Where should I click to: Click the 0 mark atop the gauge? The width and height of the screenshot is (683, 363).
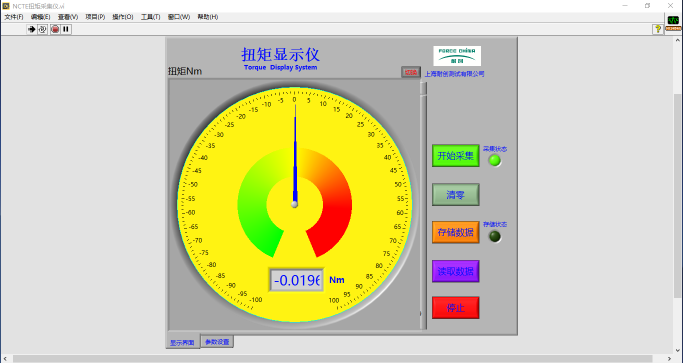click(294, 100)
